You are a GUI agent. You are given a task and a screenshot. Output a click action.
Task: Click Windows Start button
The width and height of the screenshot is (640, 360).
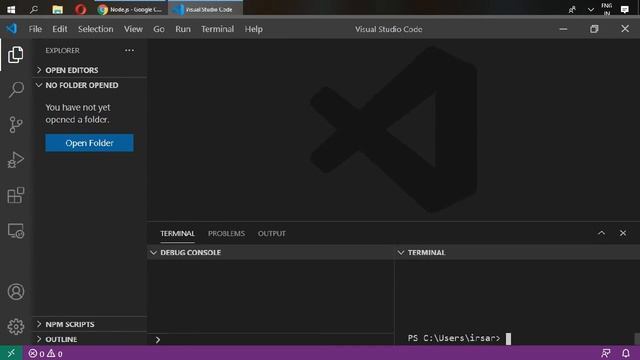(11, 9)
